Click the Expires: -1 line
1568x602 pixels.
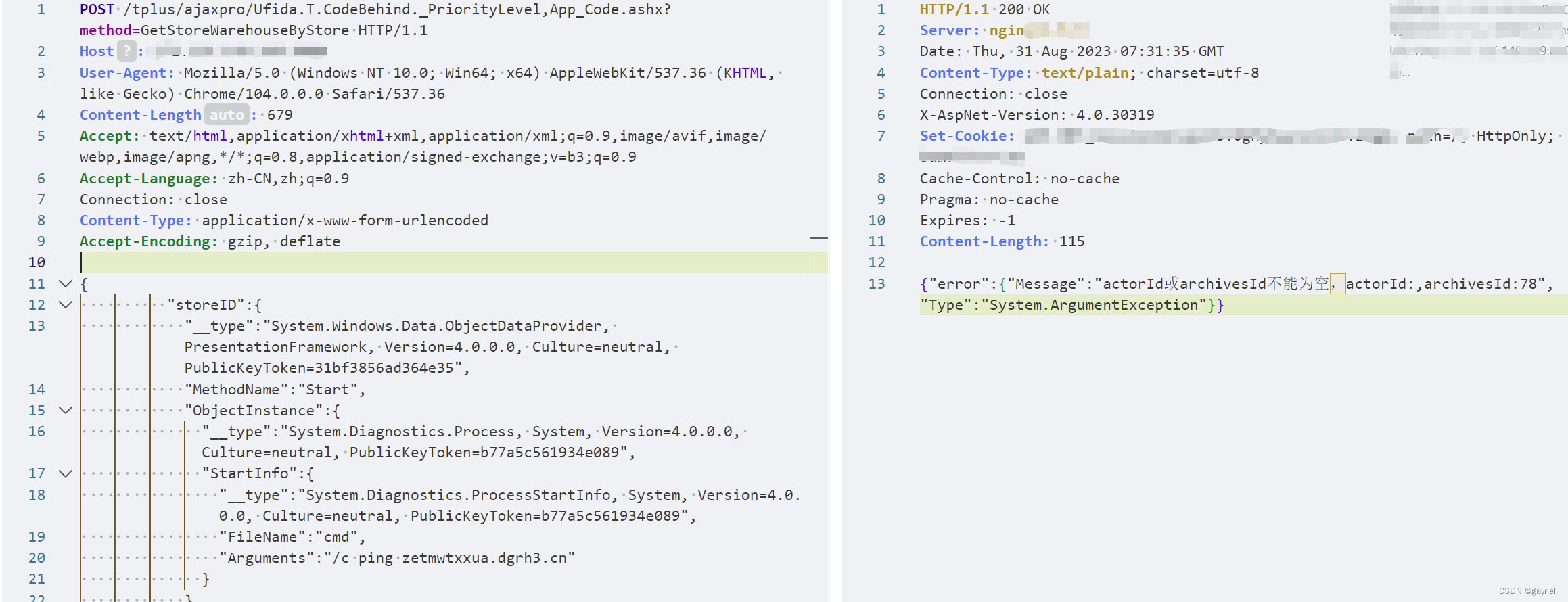(967, 221)
